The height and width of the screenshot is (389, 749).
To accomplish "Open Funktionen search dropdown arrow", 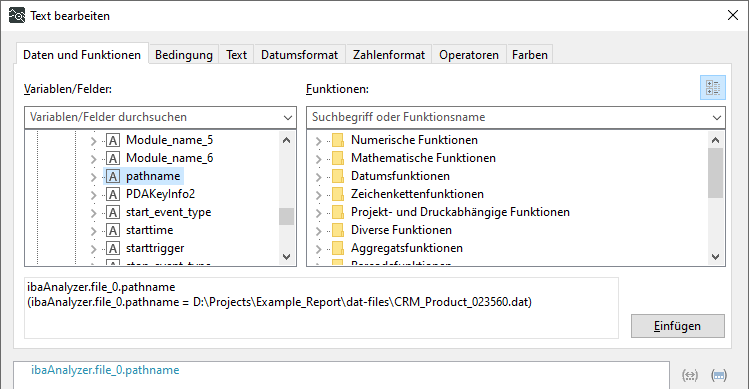I will 716,118.
